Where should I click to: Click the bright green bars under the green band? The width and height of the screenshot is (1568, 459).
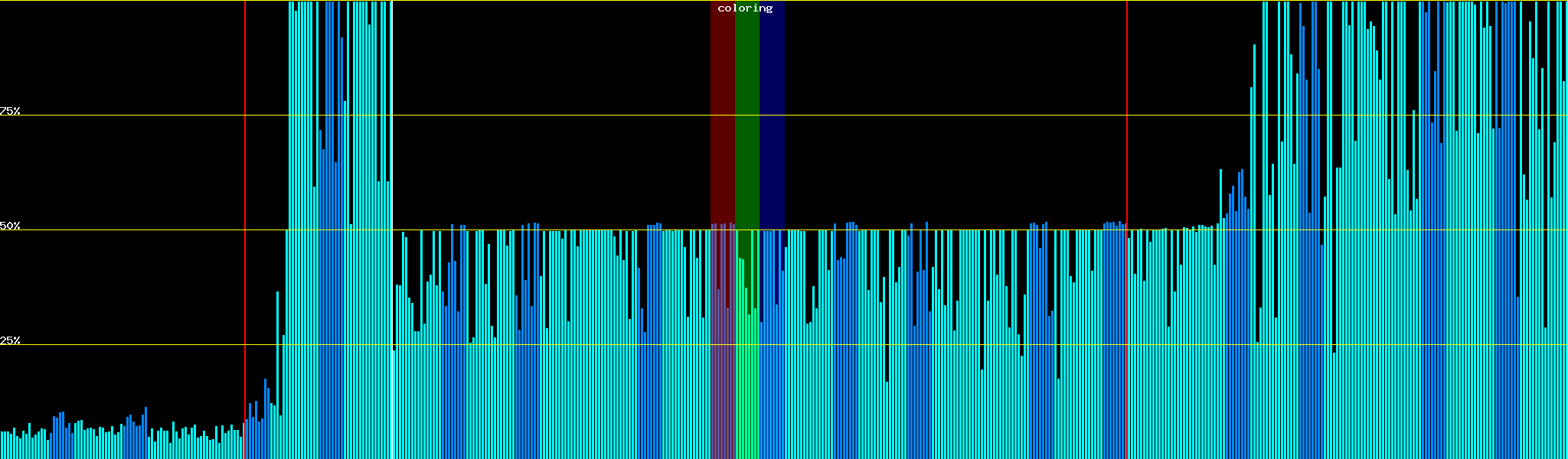click(x=746, y=382)
